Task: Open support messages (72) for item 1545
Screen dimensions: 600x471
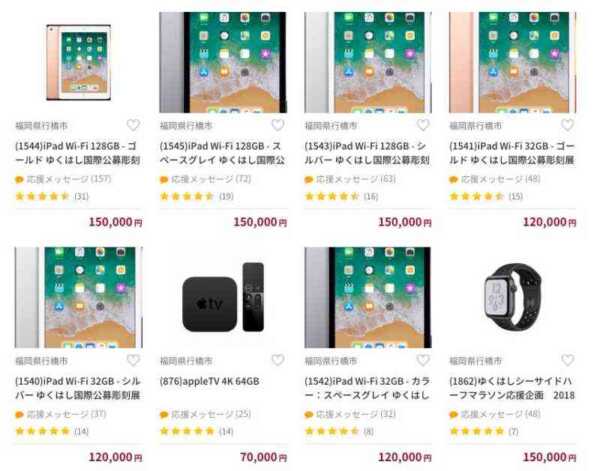Action: (205, 179)
